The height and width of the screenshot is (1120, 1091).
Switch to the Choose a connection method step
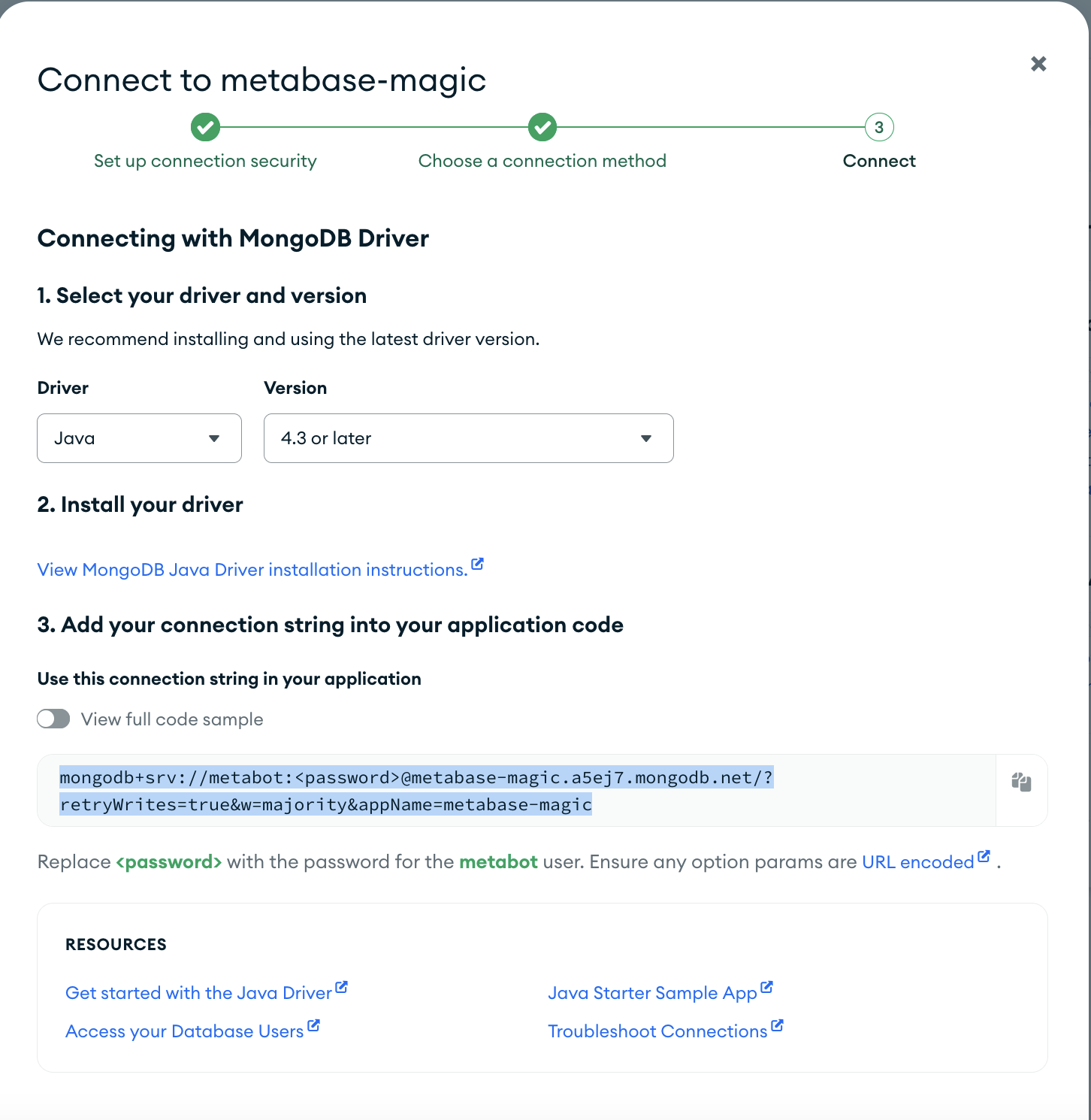(x=542, y=160)
